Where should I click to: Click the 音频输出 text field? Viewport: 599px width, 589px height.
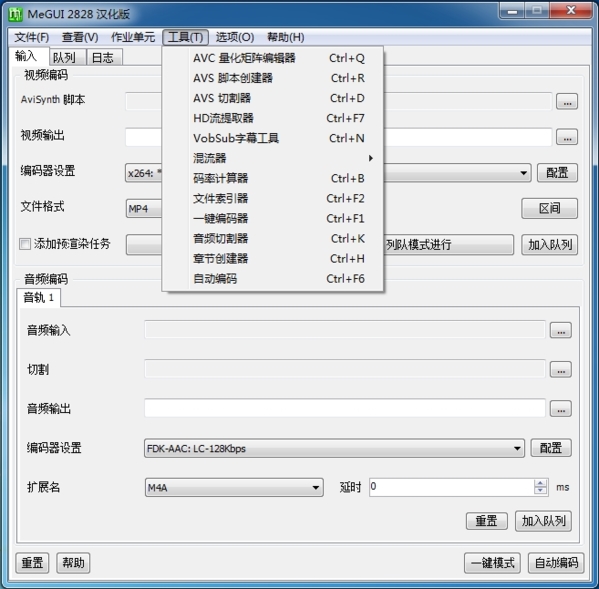coord(345,408)
